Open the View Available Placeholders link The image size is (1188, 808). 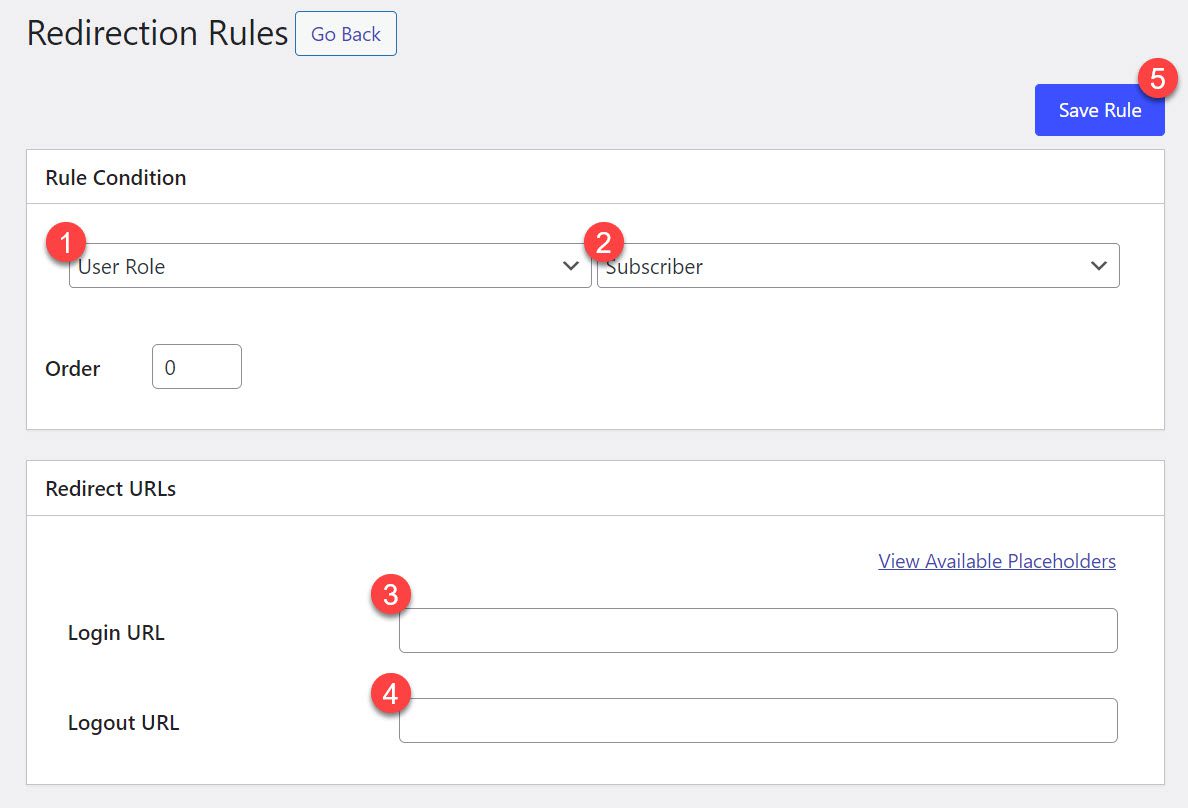(997, 561)
